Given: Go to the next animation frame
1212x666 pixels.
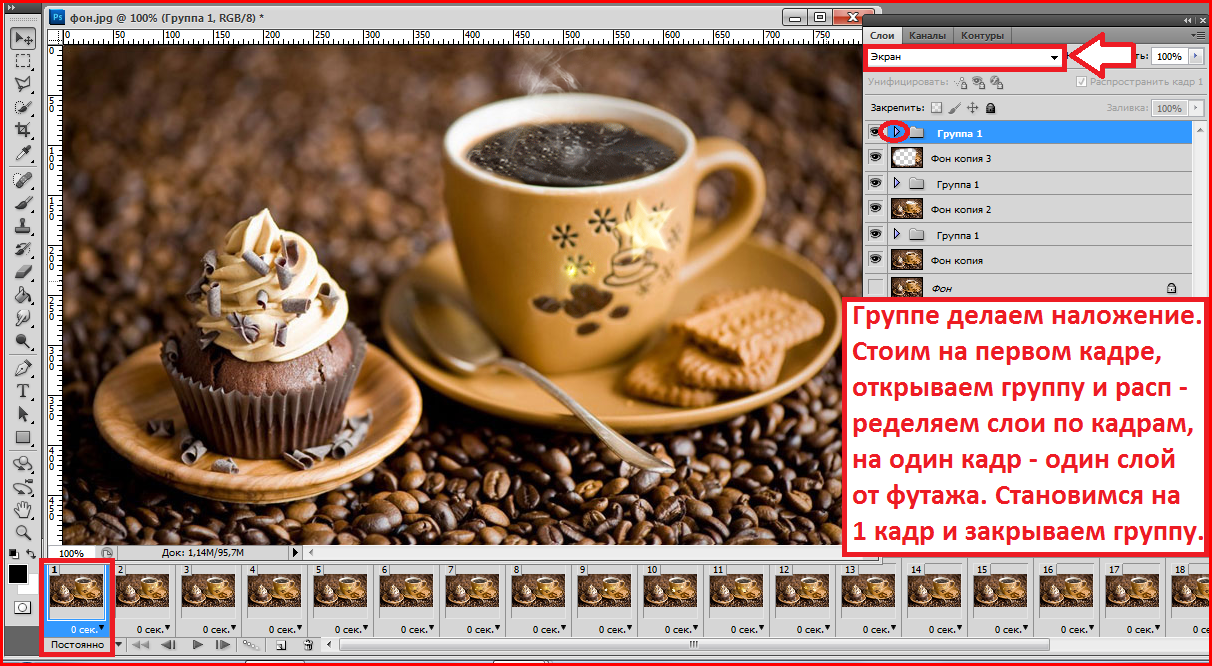Looking at the screenshot, I should click(222, 646).
